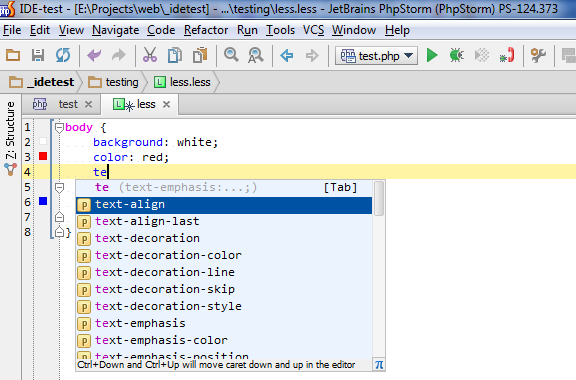This screenshot has height=380, width=576.
Task: Click the Synchronize refresh icon
Action: [63, 55]
